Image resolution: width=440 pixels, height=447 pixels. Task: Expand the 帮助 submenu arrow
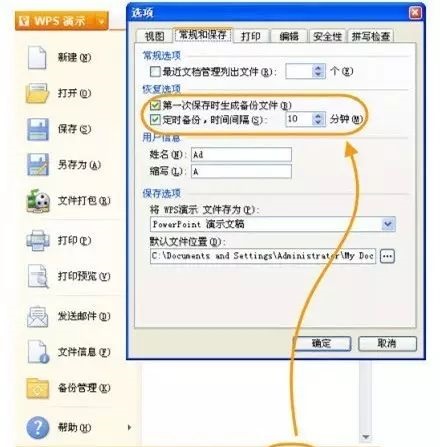[129, 427]
